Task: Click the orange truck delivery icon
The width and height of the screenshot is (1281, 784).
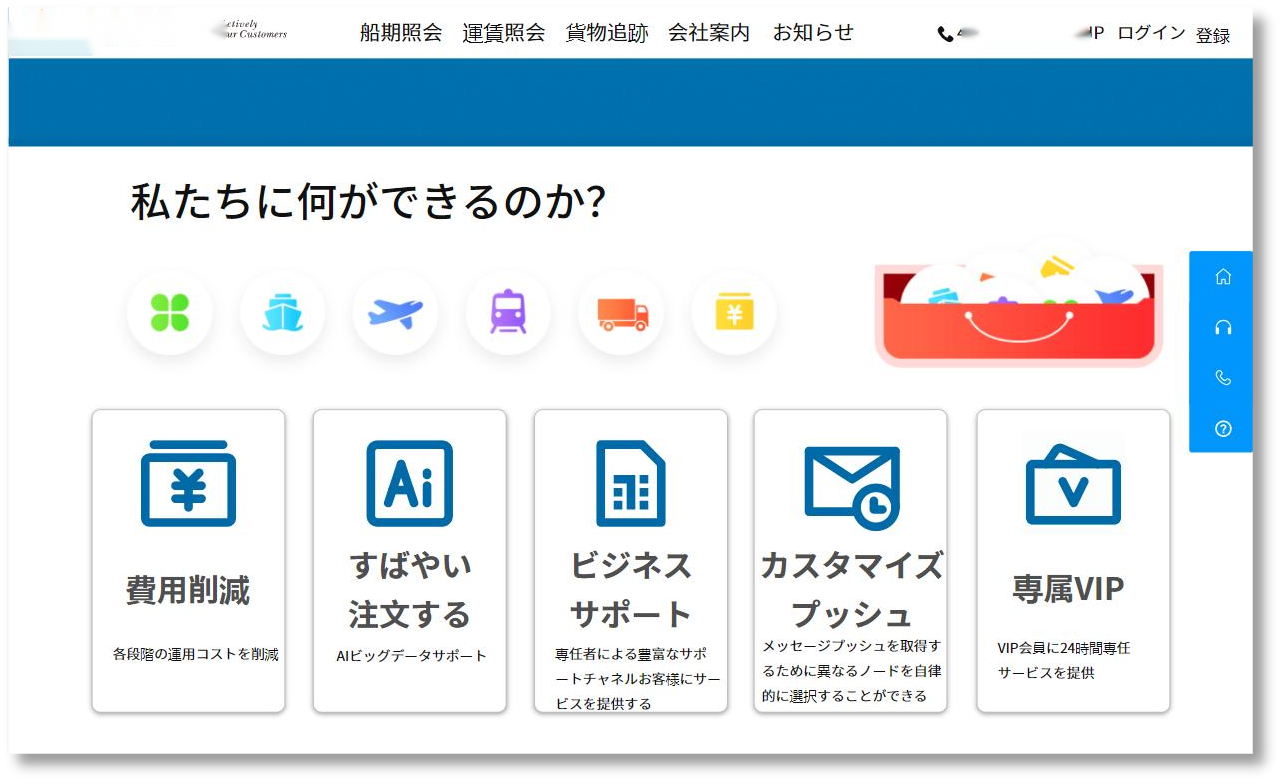Action: point(621,313)
